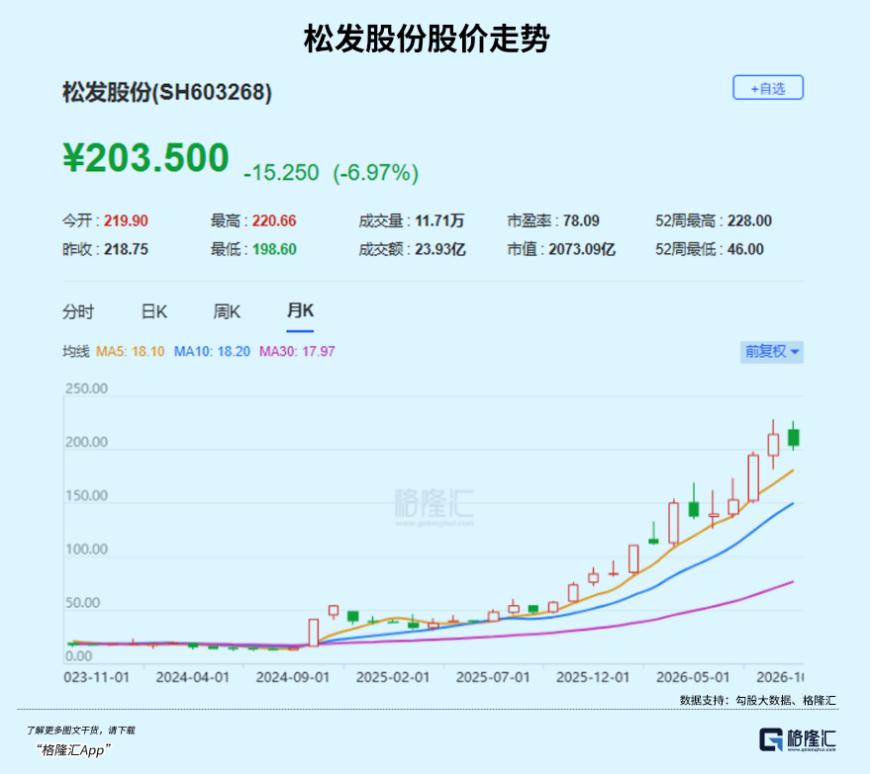Click the 数据支持 credit text

point(758,700)
